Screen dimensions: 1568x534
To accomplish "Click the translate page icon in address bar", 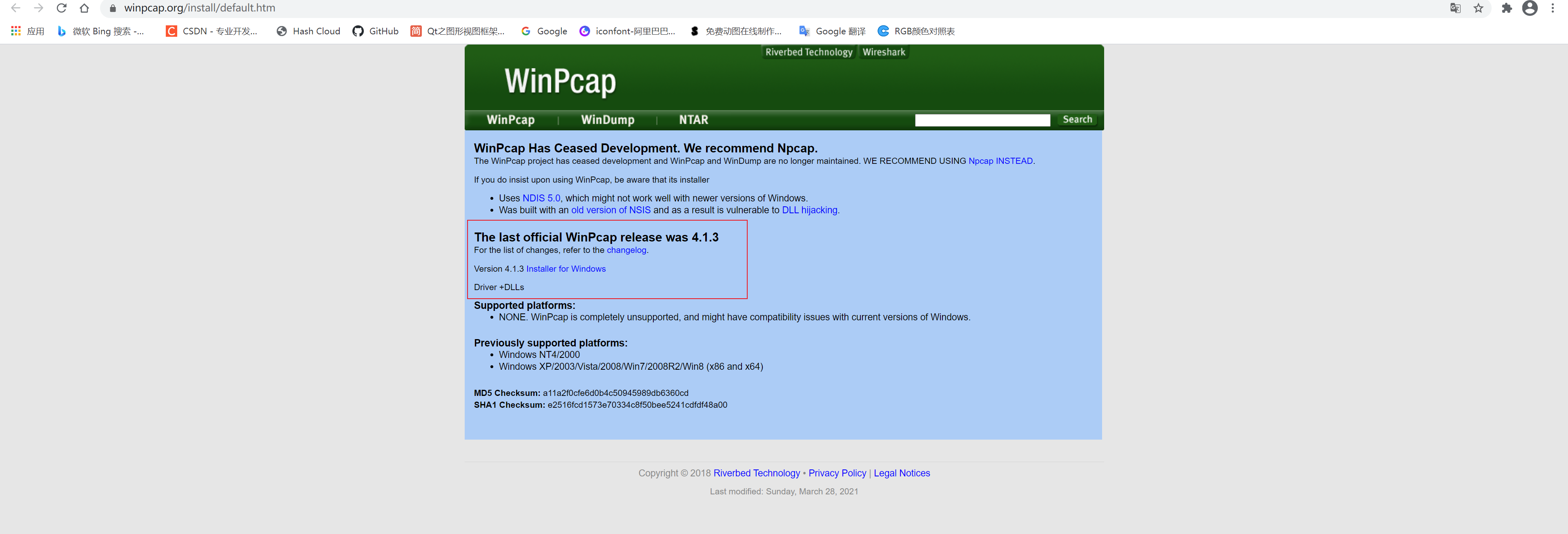I will (1455, 9).
